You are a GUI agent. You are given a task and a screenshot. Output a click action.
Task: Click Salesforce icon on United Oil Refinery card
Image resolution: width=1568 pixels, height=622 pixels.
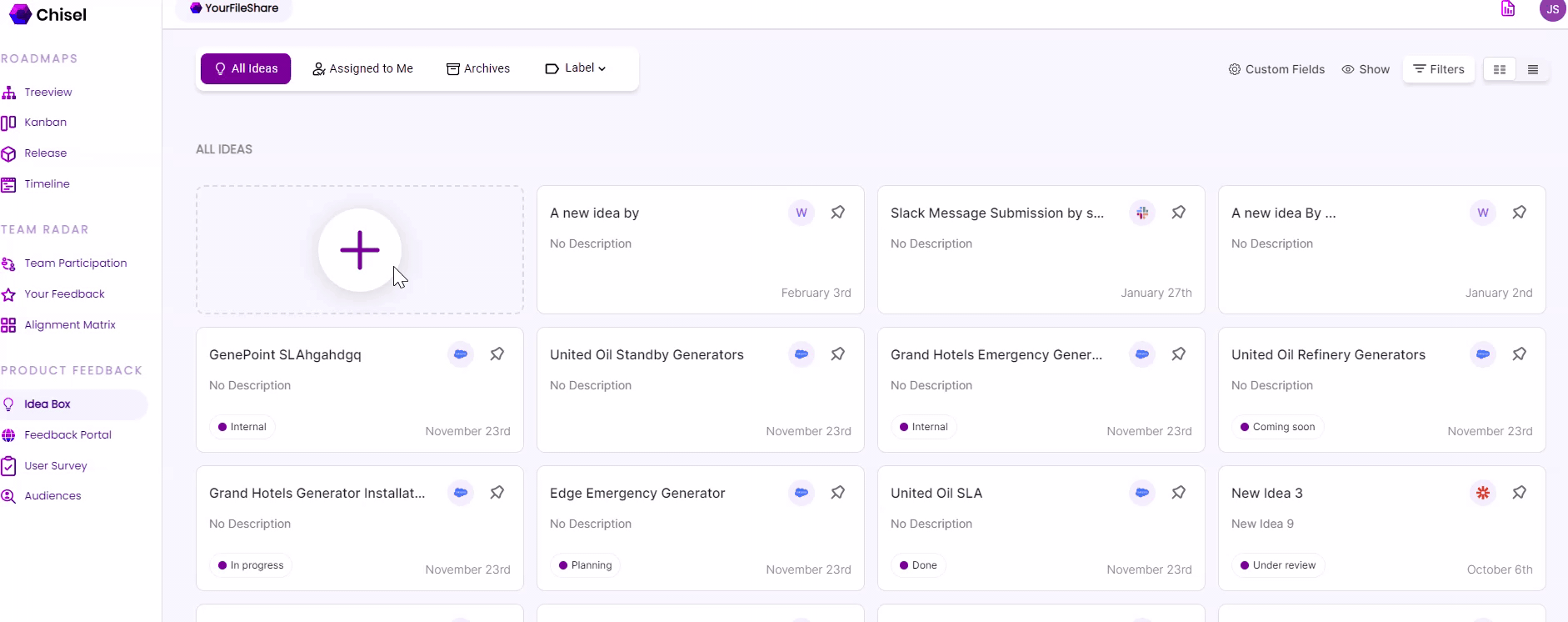click(x=1483, y=354)
